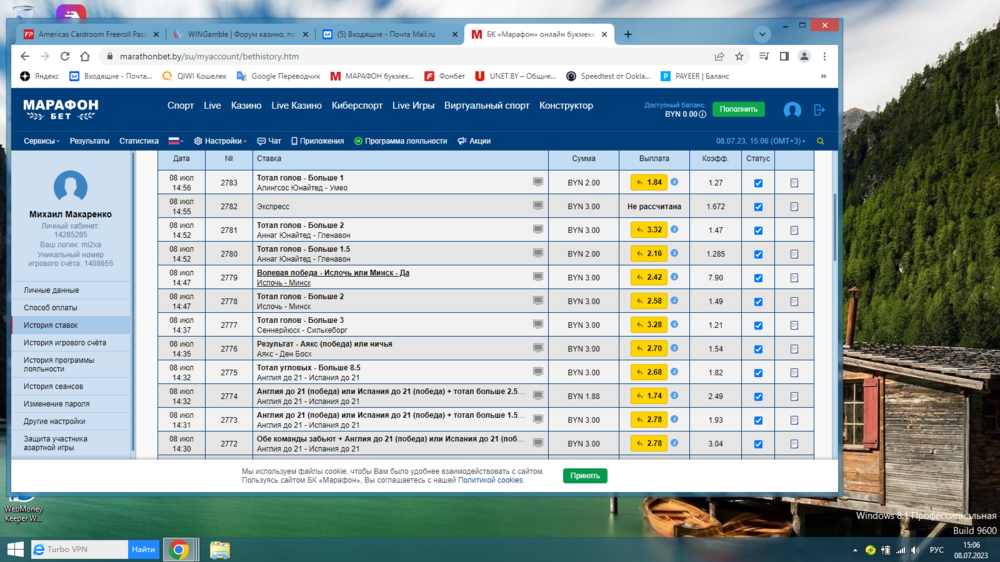
Task: Expand the Сервисы dropdown menu
Action: pos(42,141)
